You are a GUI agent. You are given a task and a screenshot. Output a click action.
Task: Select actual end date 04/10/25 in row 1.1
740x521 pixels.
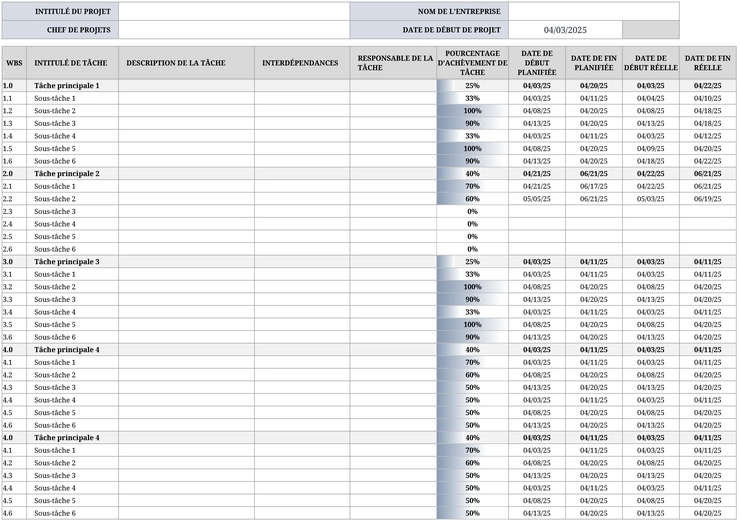tap(707, 98)
